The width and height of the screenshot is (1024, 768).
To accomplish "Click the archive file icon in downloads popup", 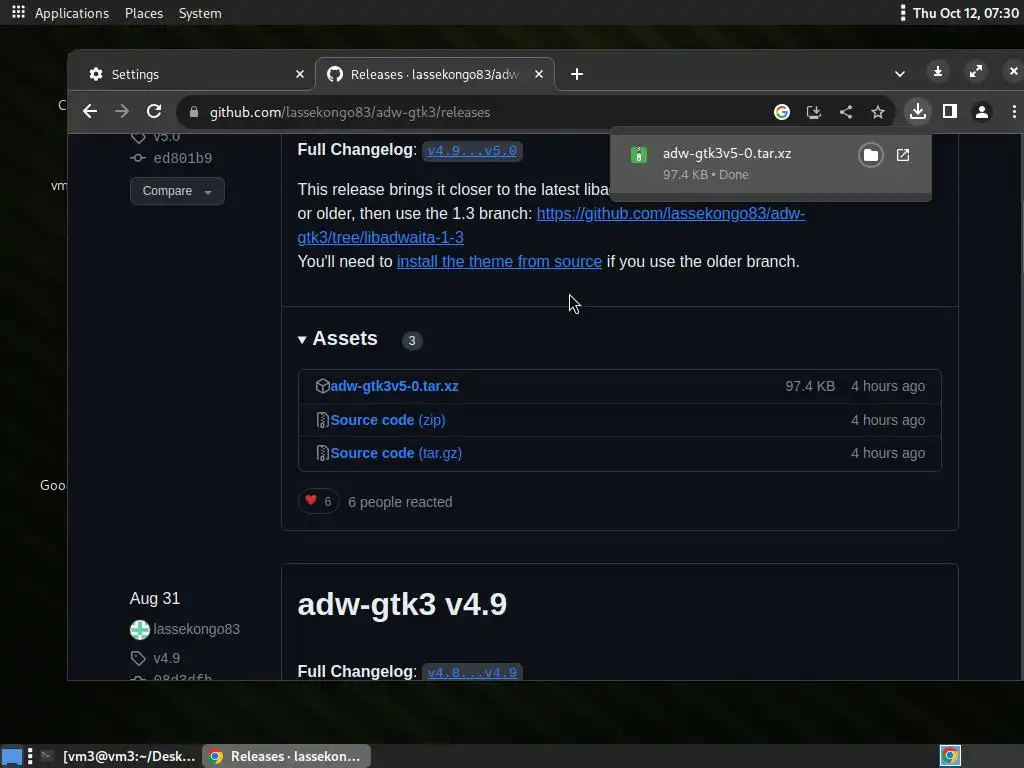I will 639,155.
